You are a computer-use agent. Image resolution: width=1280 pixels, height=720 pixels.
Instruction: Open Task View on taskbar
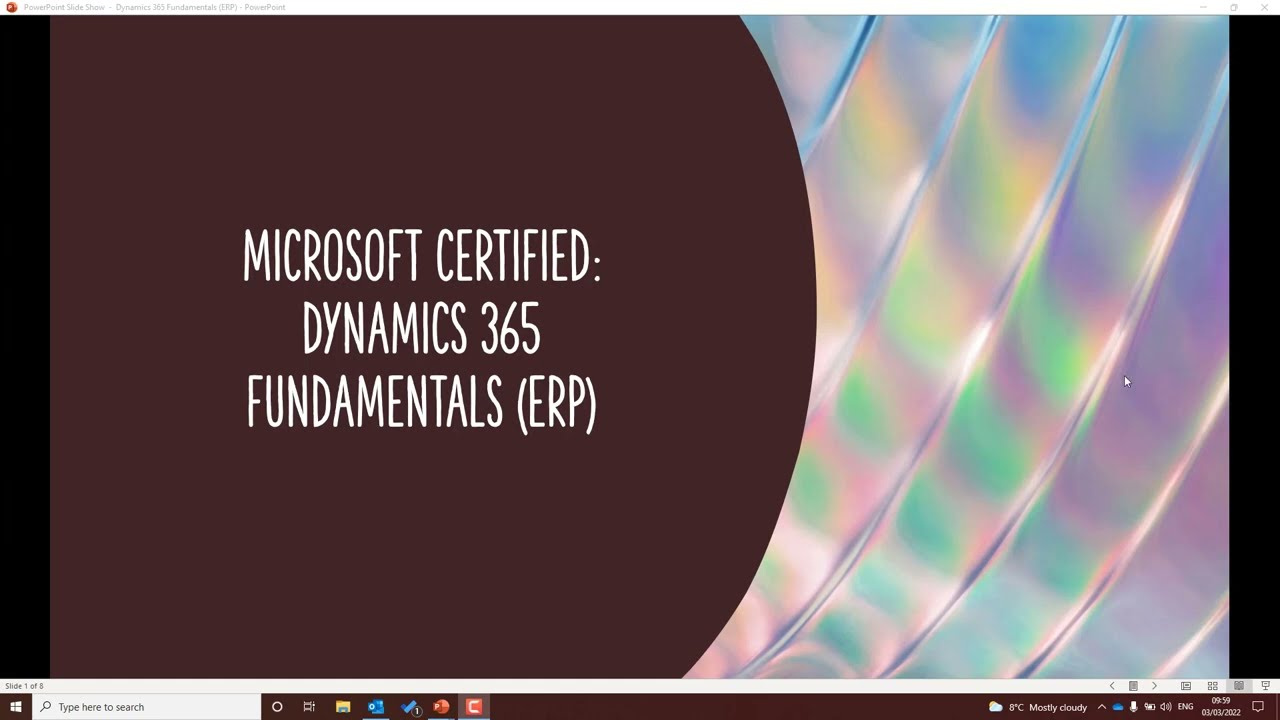309,707
